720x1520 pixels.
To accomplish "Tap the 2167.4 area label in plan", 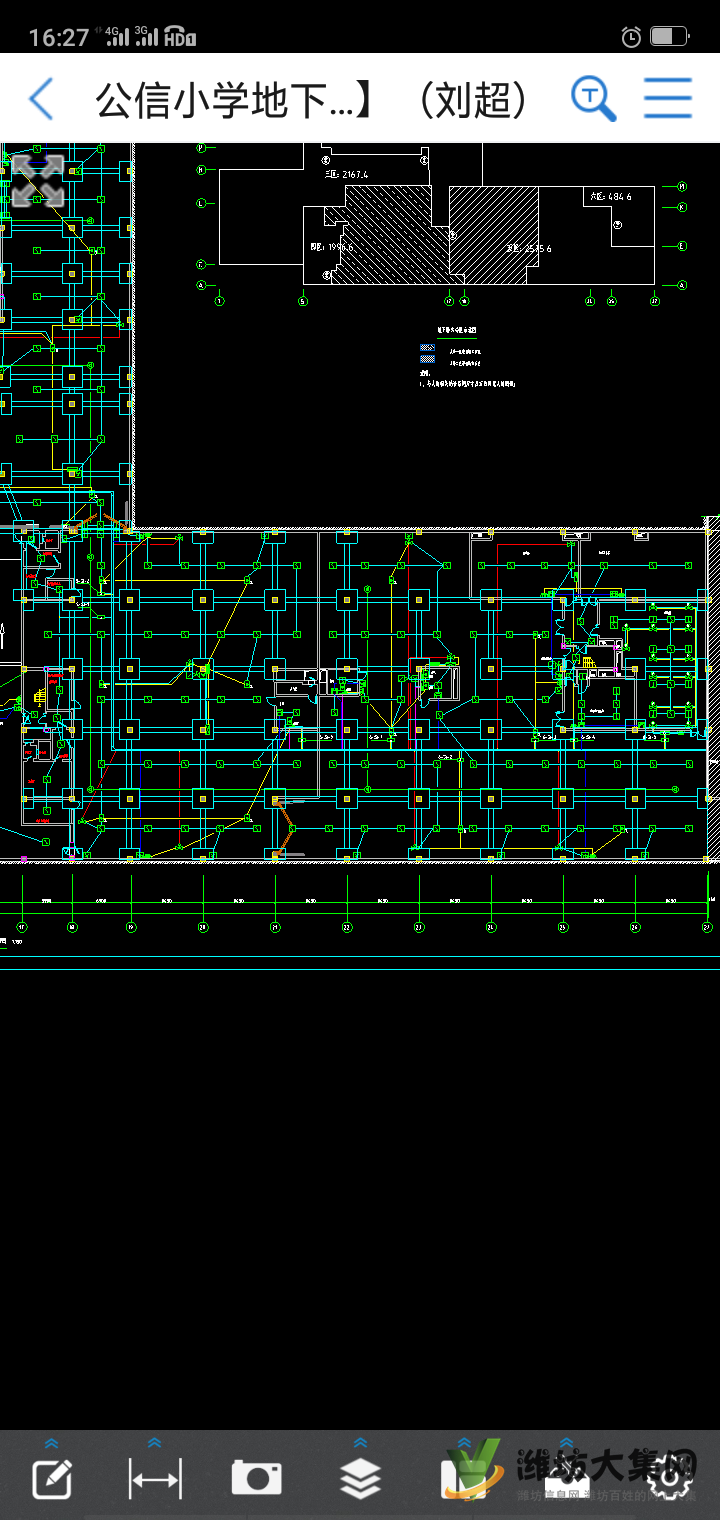I will (354, 175).
